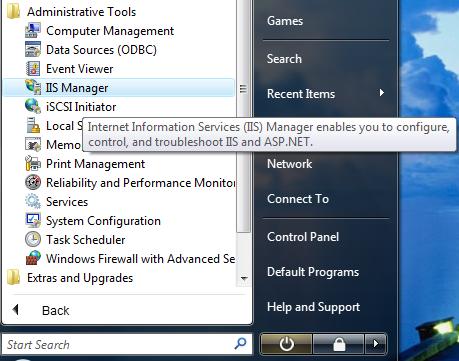
Task: Open Recent Items
Action: (x=301, y=94)
